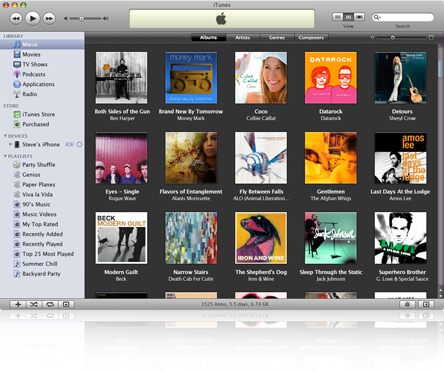Eject Steve's iPhone icon
The width and height of the screenshot is (444, 372).
(79, 145)
